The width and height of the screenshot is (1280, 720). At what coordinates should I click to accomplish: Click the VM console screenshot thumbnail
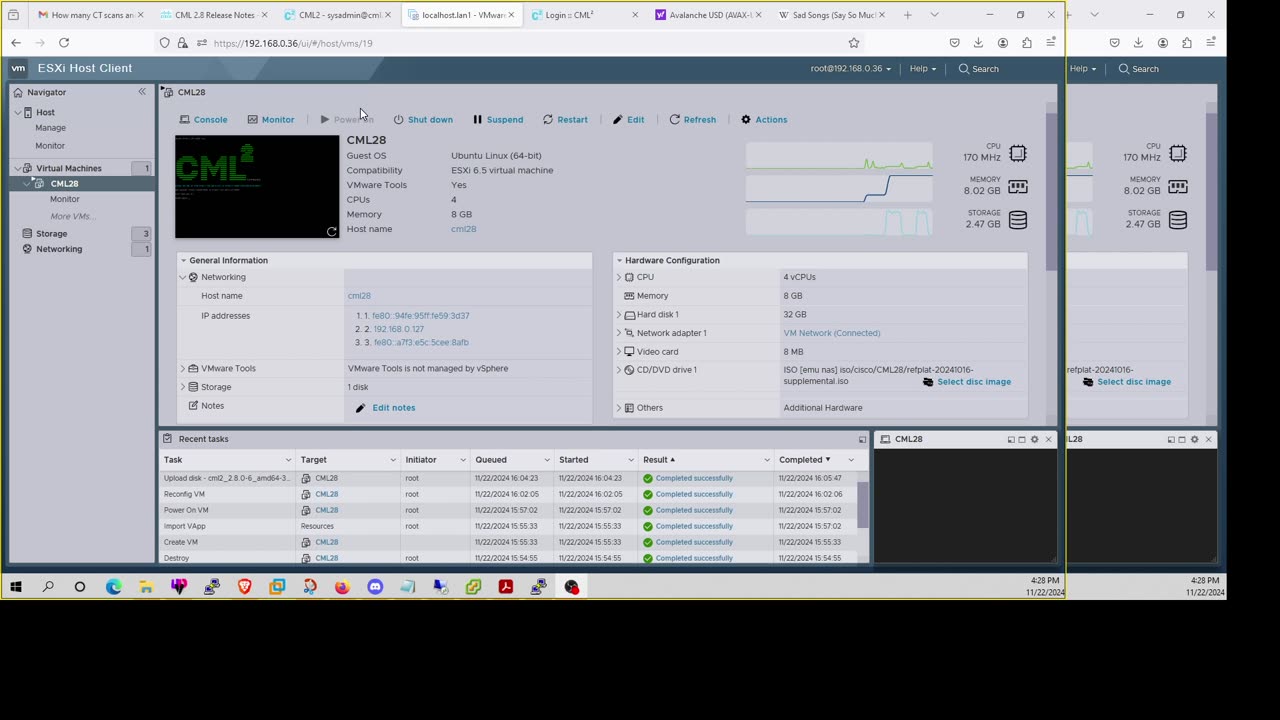click(x=257, y=186)
